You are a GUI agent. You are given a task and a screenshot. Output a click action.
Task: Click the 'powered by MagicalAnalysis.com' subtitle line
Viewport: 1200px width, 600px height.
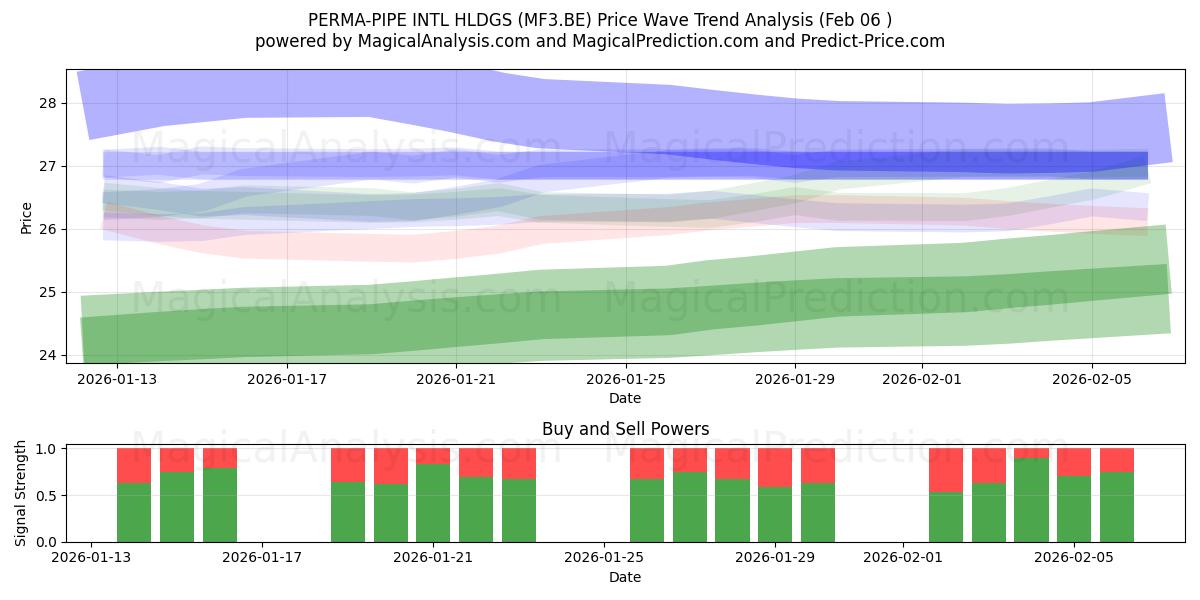599,41
